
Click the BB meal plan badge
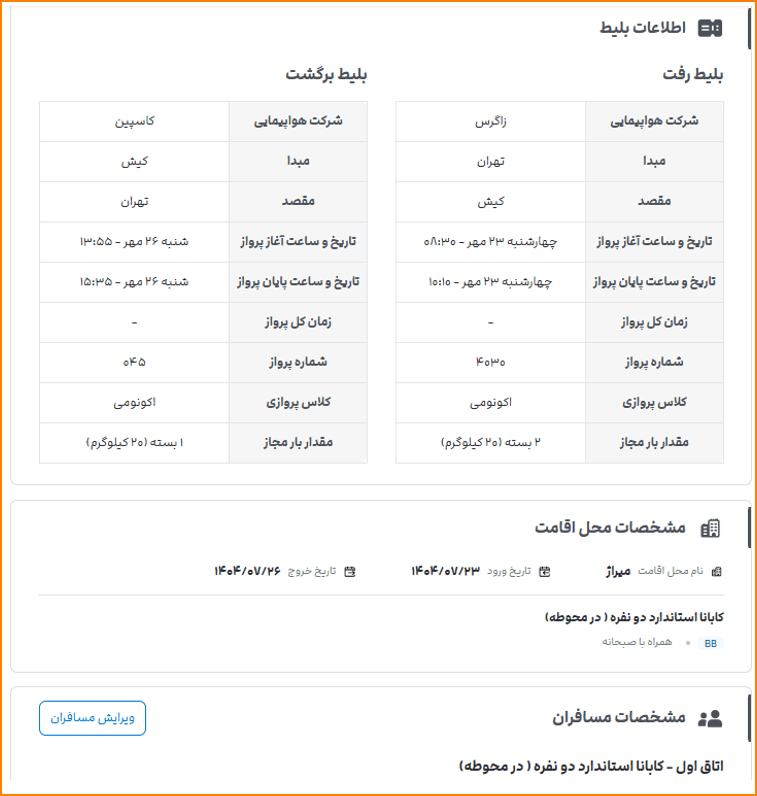click(710, 643)
